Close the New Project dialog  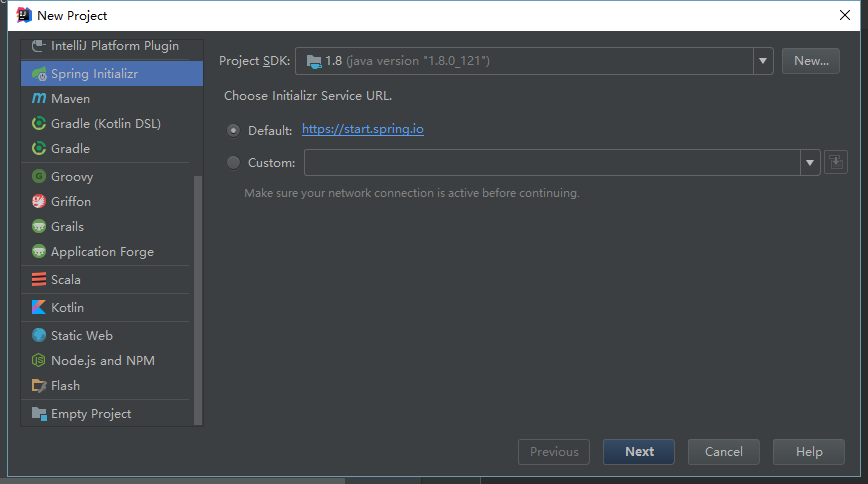tap(845, 16)
